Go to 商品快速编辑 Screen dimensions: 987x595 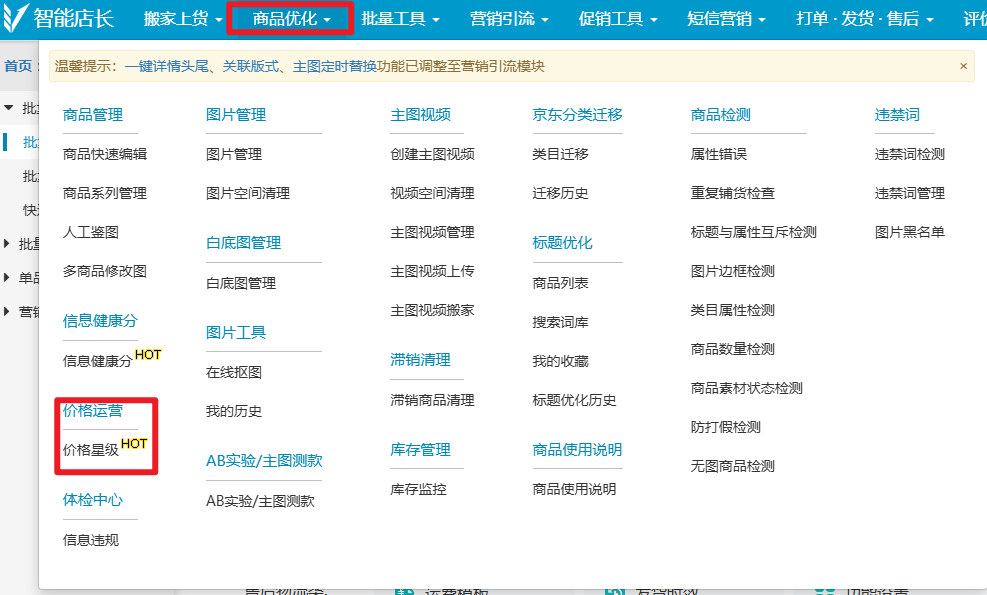[105, 154]
